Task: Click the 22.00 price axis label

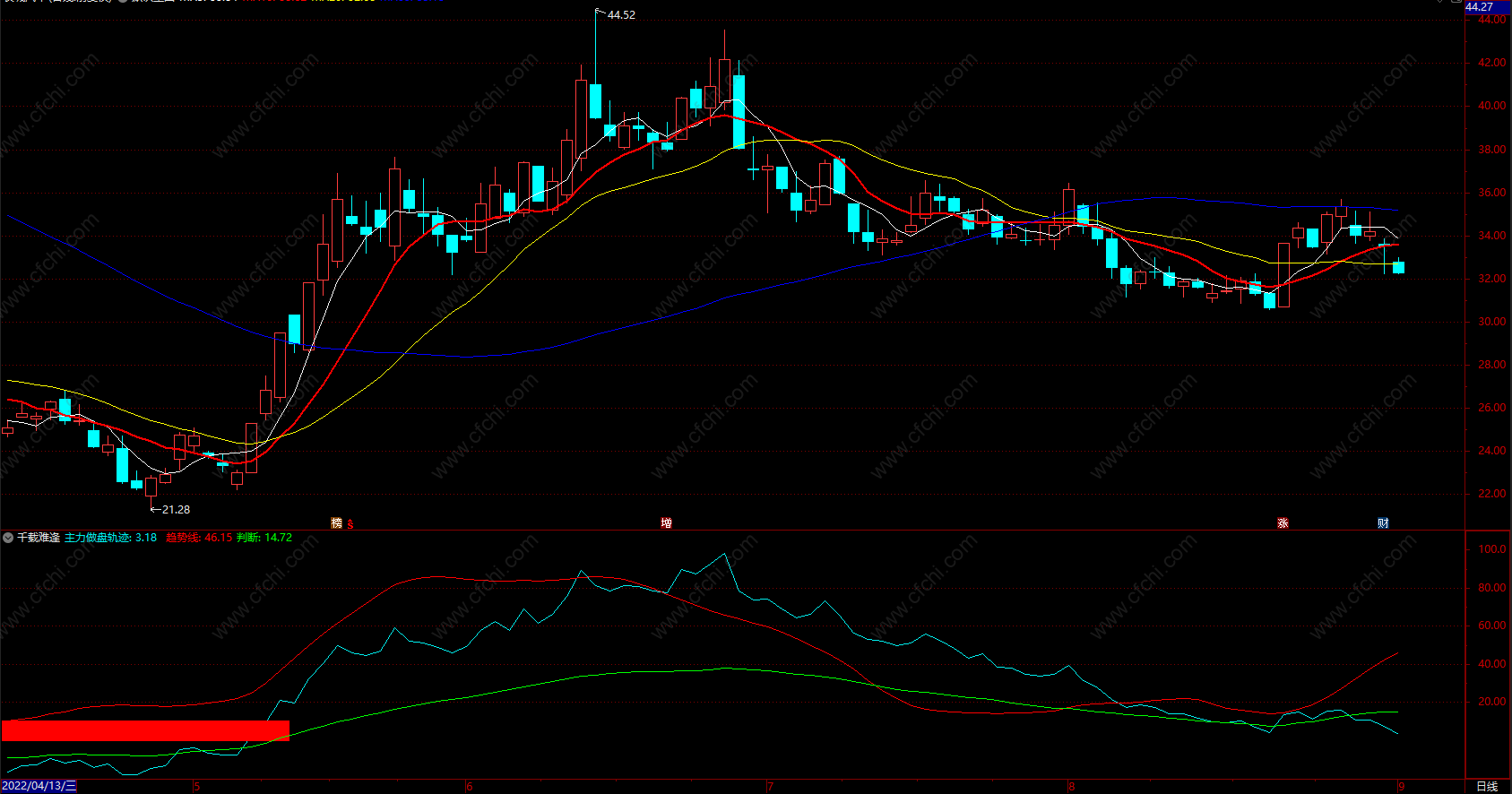Action: 1491,494
